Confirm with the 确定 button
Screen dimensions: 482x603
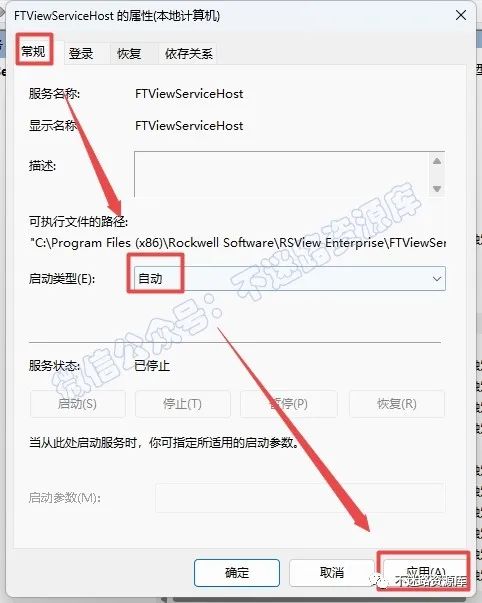point(237,573)
